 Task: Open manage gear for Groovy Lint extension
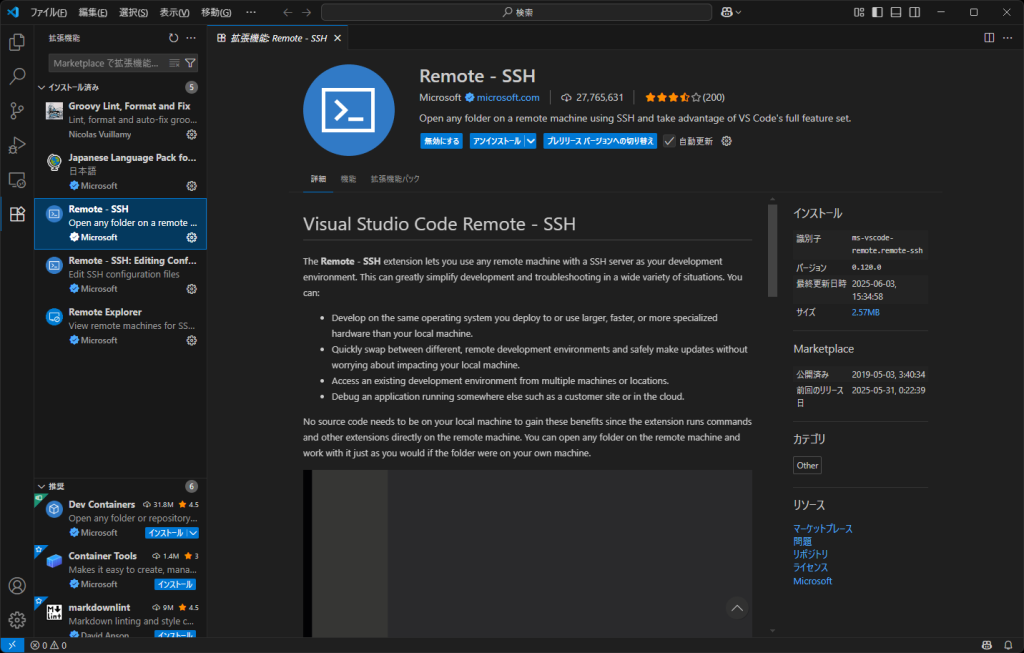coord(191,134)
